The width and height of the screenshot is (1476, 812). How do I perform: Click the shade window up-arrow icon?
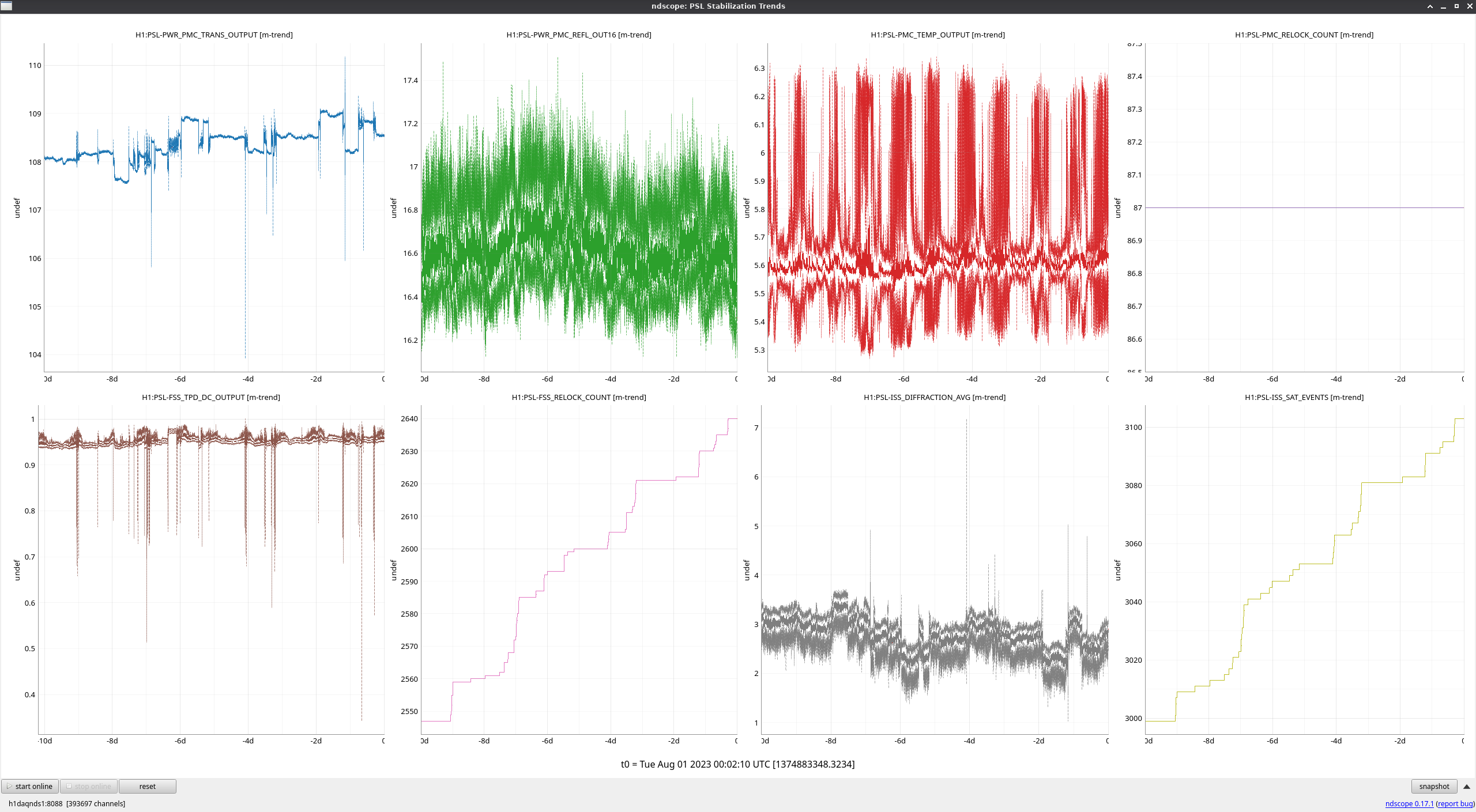tap(1430, 6)
